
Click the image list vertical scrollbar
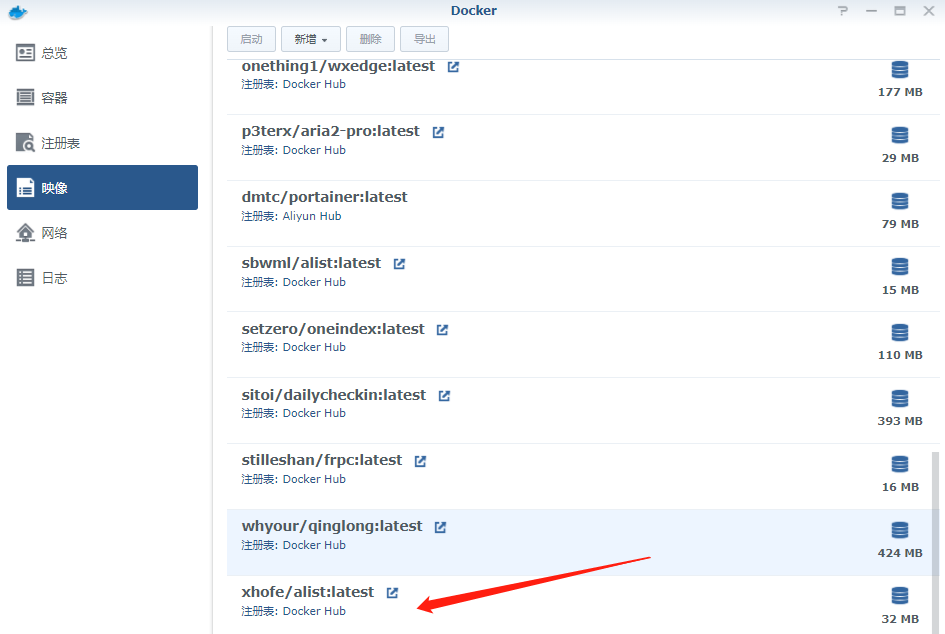935,542
